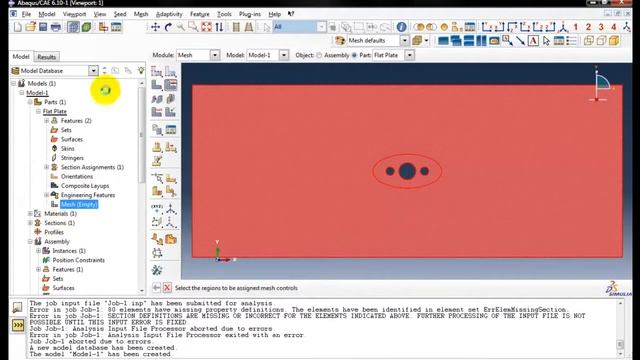The height and width of the screenshot is (360, 640).
Task: Open the Mesh menu
Action: click(x=141, y=14)
